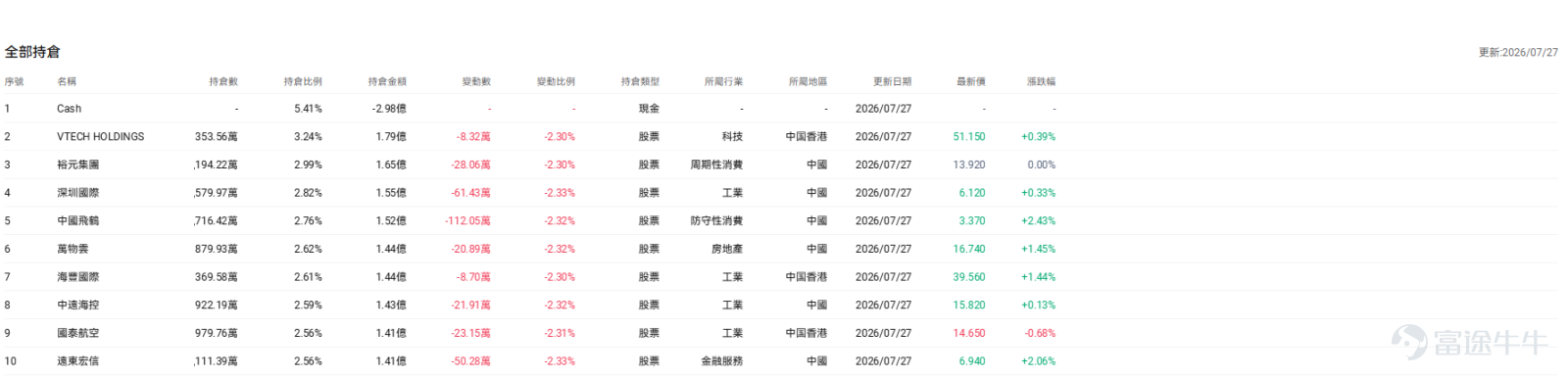Click the +2.43% price change
Image resolution: width=1568 pixels, height=378 pixels.
coord(1038,221)
